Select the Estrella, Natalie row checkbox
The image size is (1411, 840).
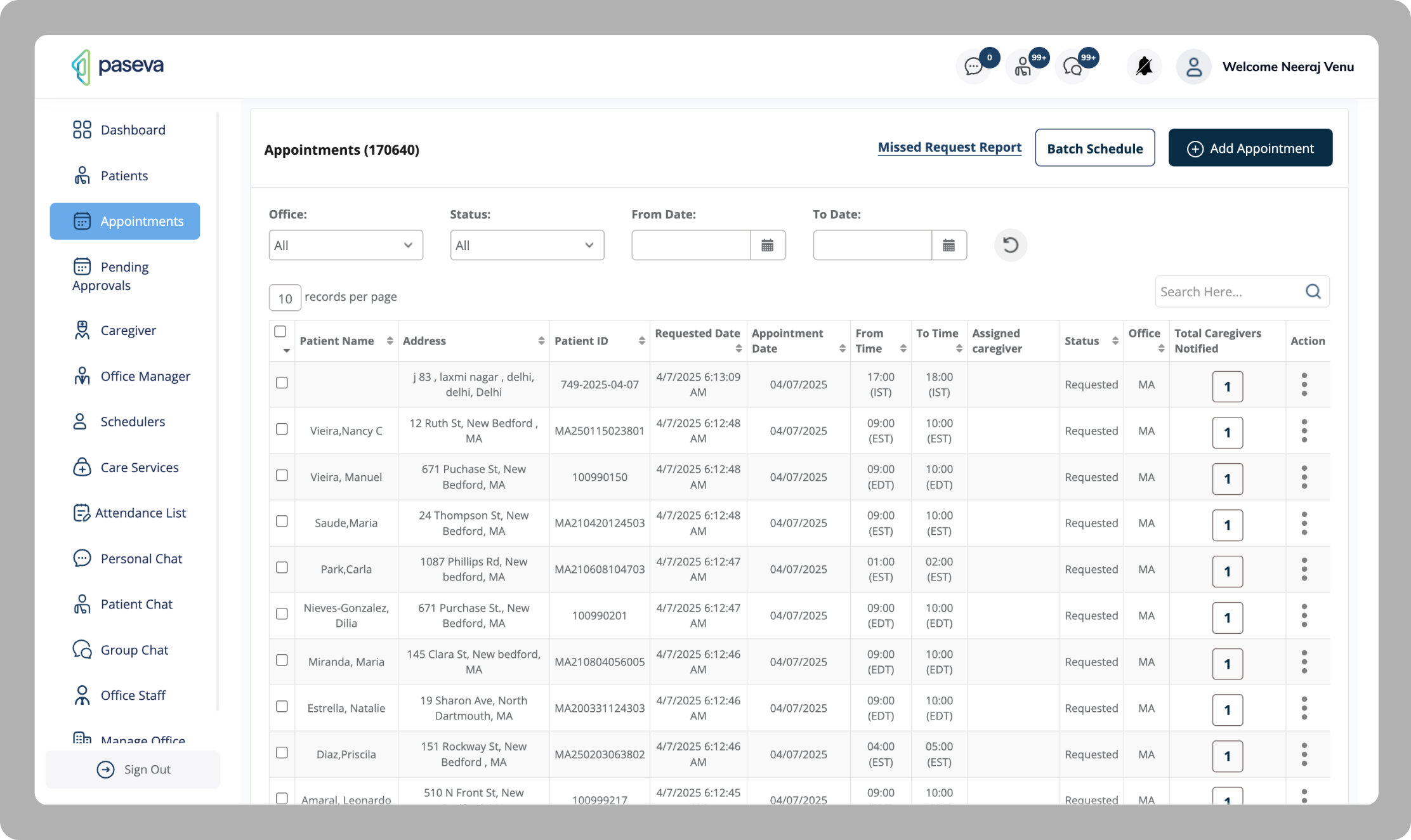tap(282, 706)
